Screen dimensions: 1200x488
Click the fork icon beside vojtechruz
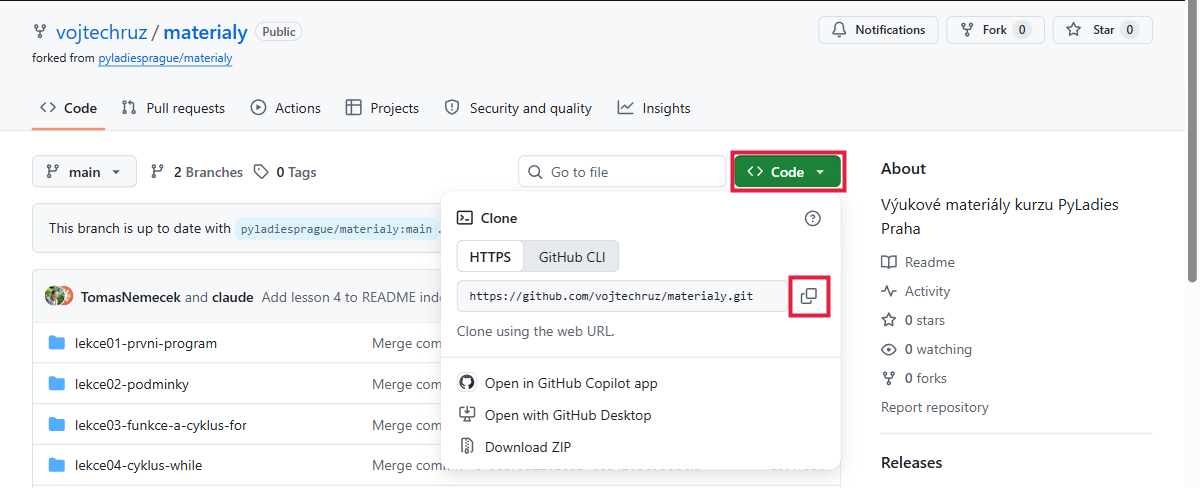[40, 32]
